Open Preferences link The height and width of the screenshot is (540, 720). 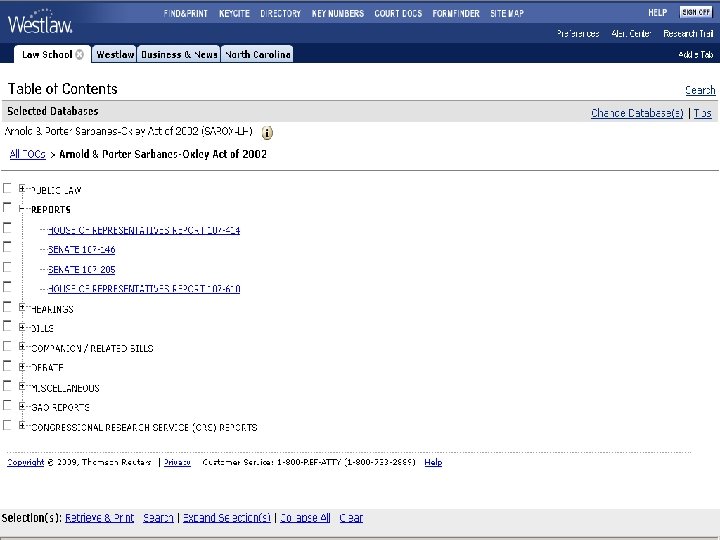(x=578, y=34)
